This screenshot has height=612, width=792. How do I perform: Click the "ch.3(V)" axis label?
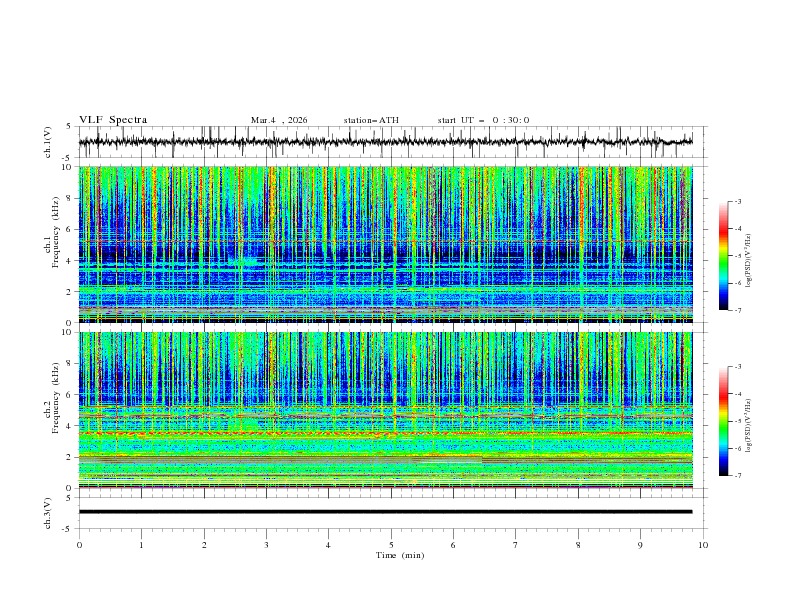point(48,513)
